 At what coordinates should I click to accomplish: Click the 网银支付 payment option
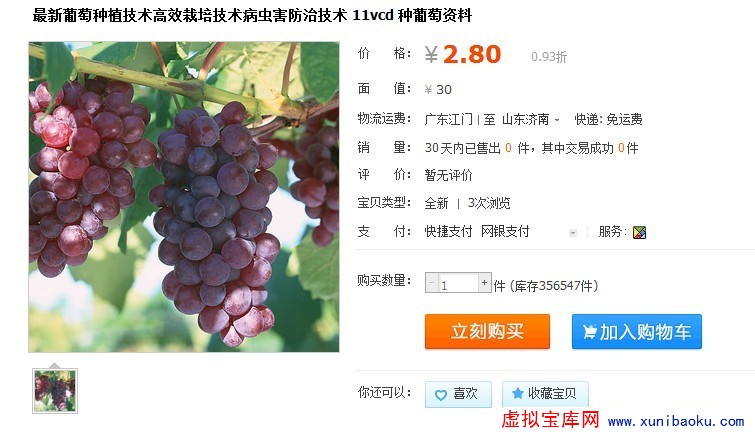tap(505, 232)
